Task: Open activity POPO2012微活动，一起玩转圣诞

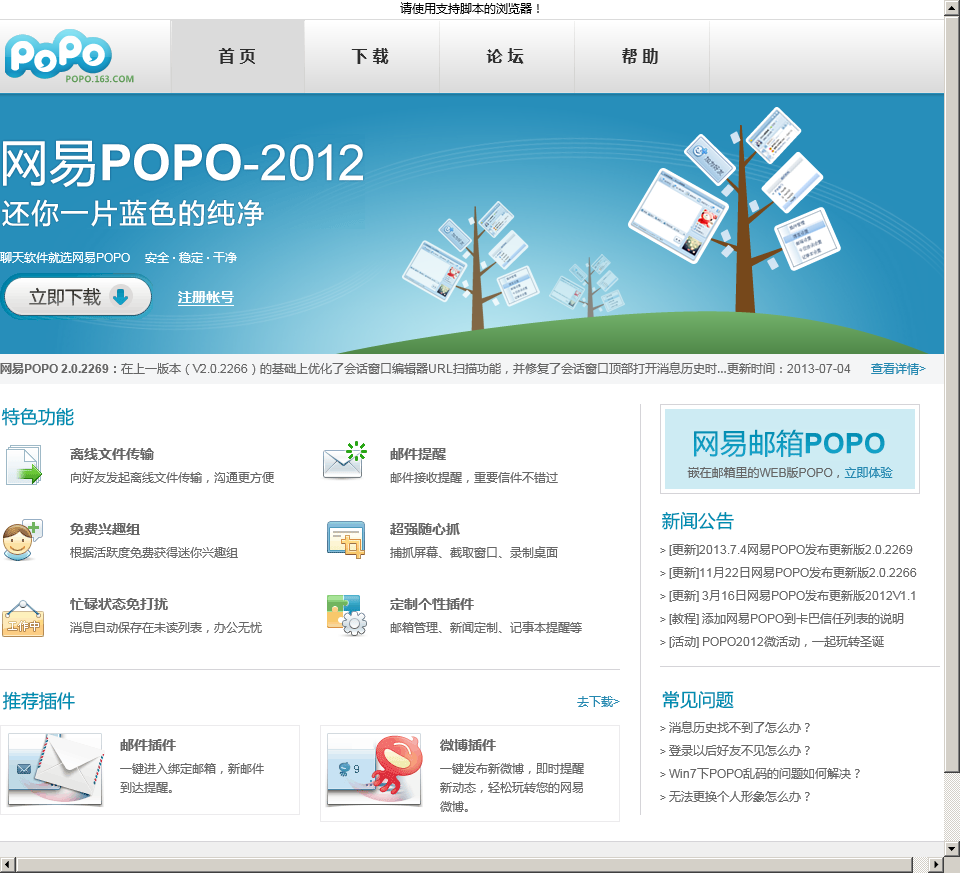Action: 776,642
